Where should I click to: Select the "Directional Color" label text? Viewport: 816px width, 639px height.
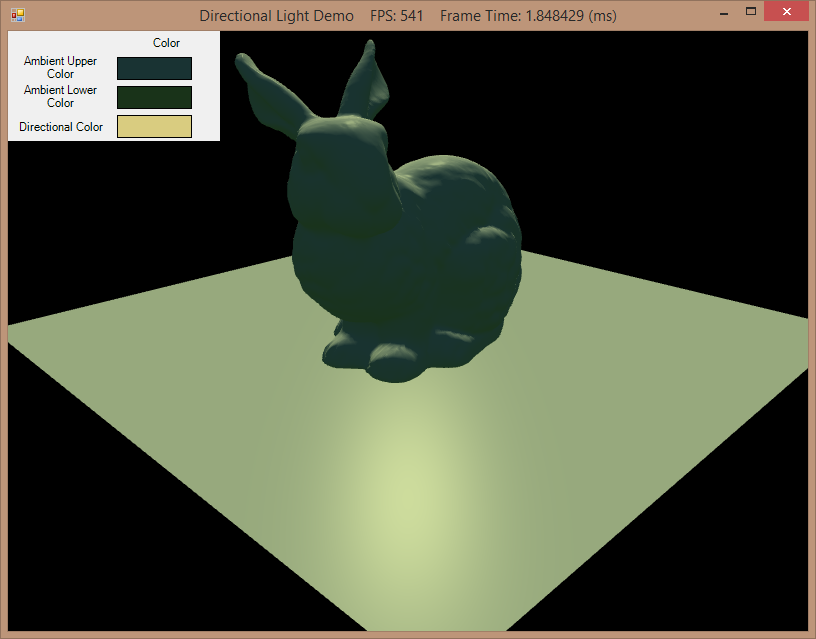click(x=61, y=127)
